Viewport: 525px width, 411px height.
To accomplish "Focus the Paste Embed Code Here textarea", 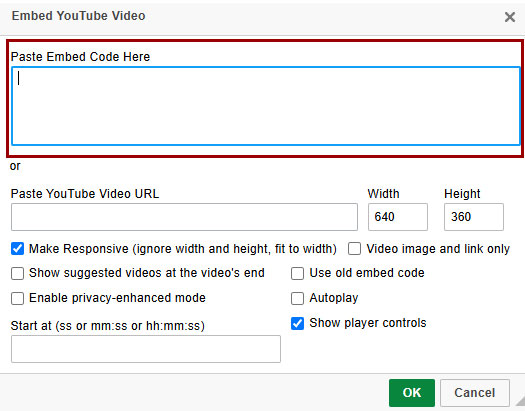I will click(266, 106).
